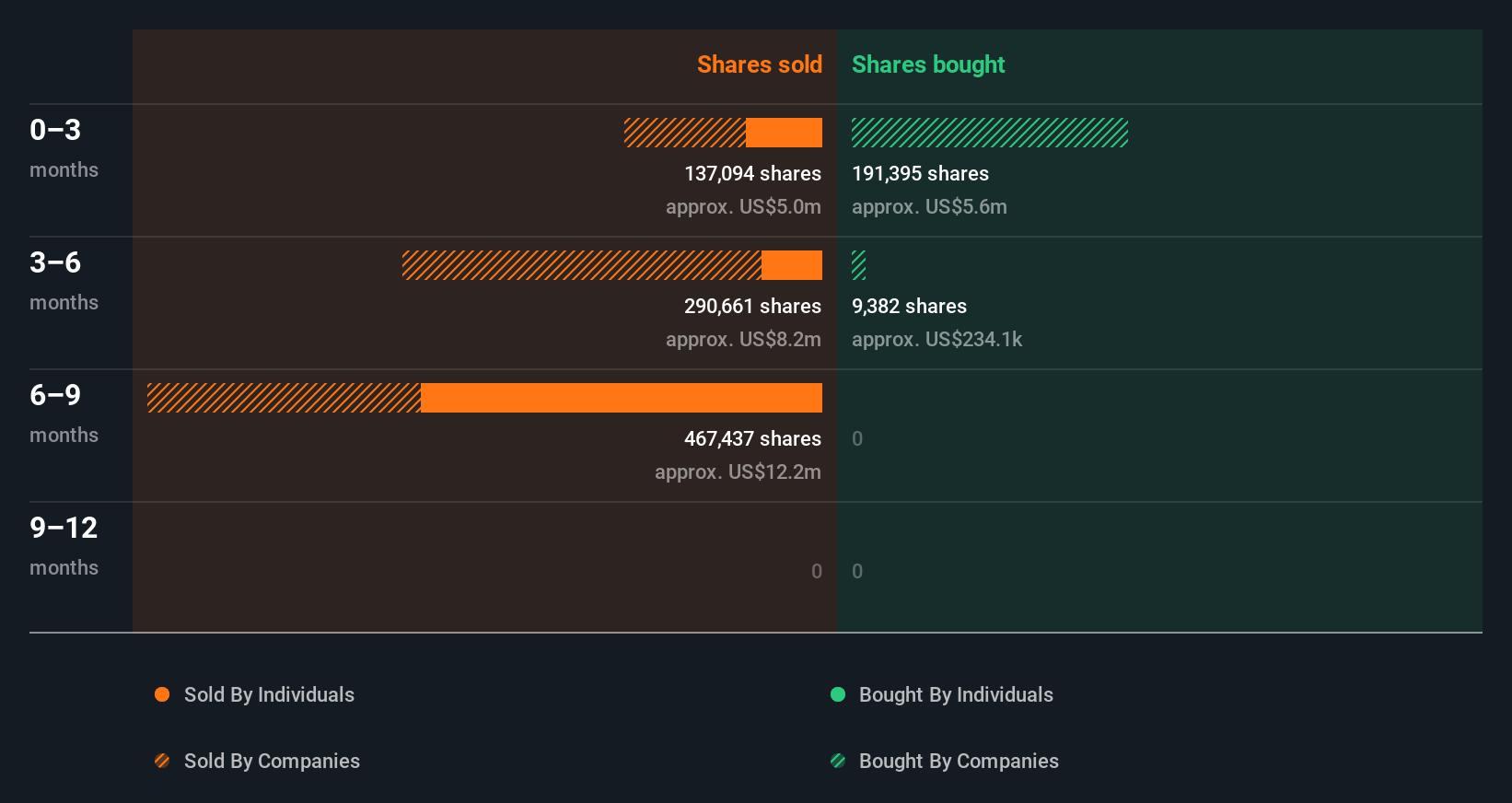Click the 0–3 months sold bar, solid individuals segment
This screenshot has height=803, width=1512.
click(x=784, y=133)
